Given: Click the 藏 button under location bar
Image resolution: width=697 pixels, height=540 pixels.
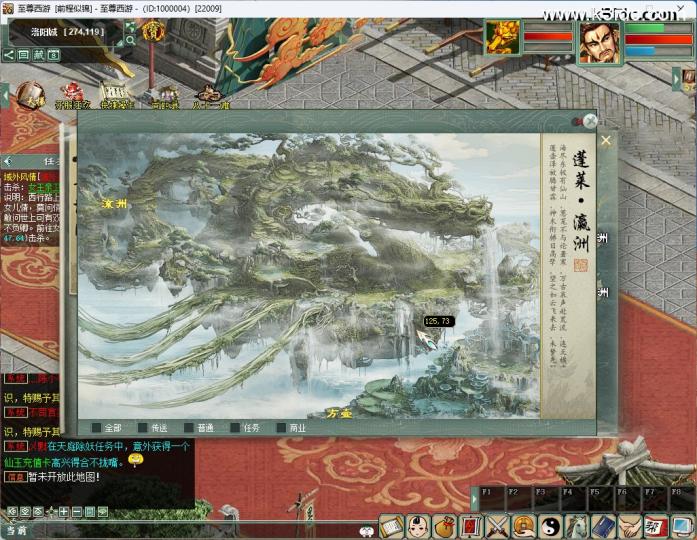Looking at the screenshot, I should click(39, 55).
